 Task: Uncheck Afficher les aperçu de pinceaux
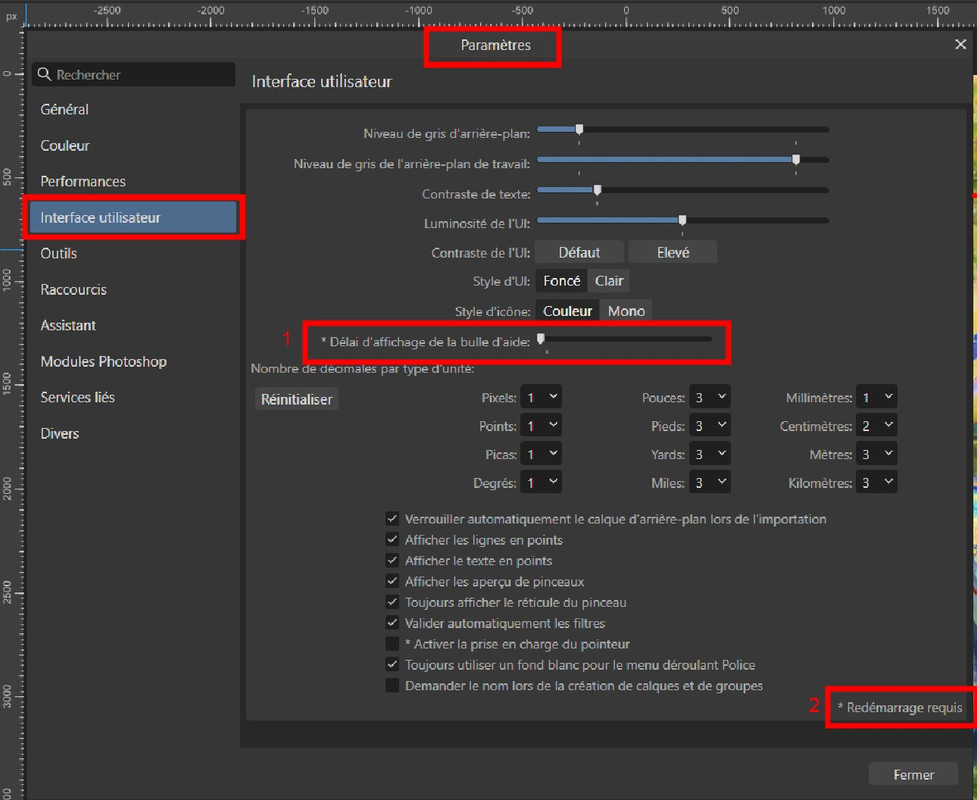(x=392, y=581)
